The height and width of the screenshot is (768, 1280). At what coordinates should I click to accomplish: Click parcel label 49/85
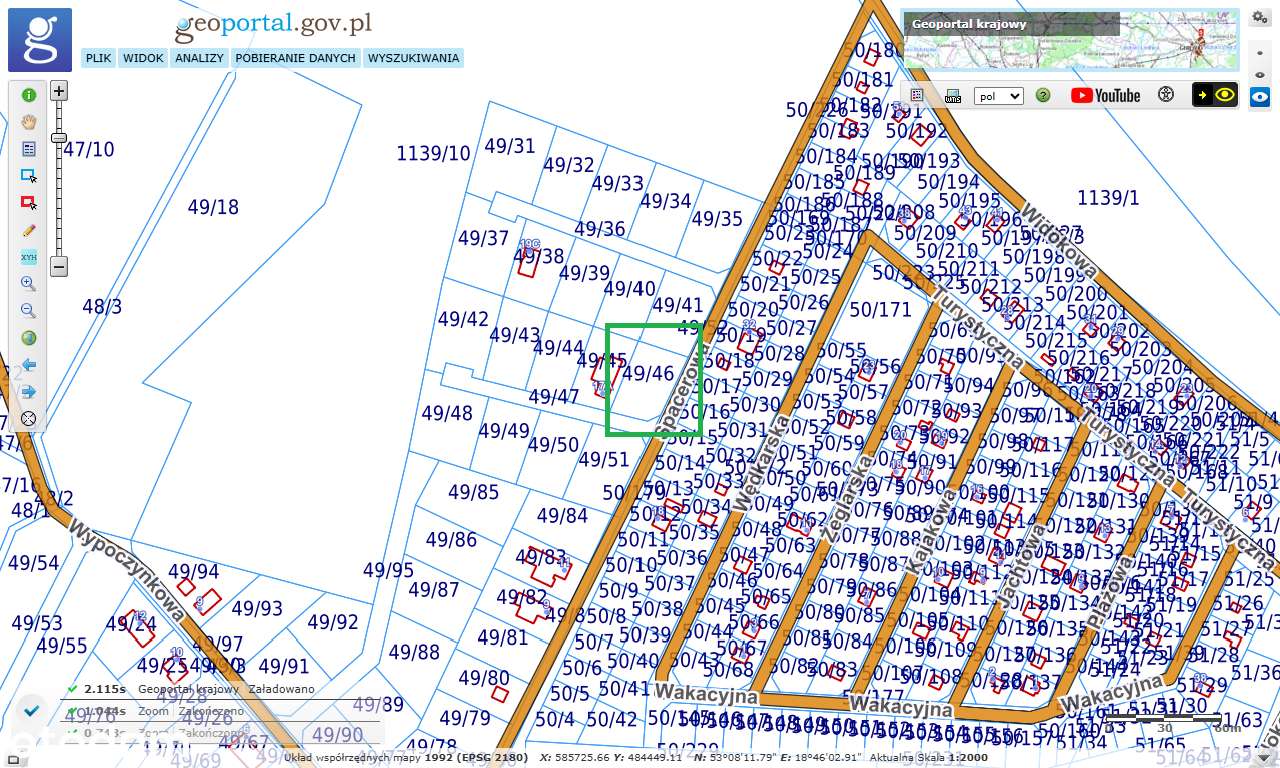(474, 492)
